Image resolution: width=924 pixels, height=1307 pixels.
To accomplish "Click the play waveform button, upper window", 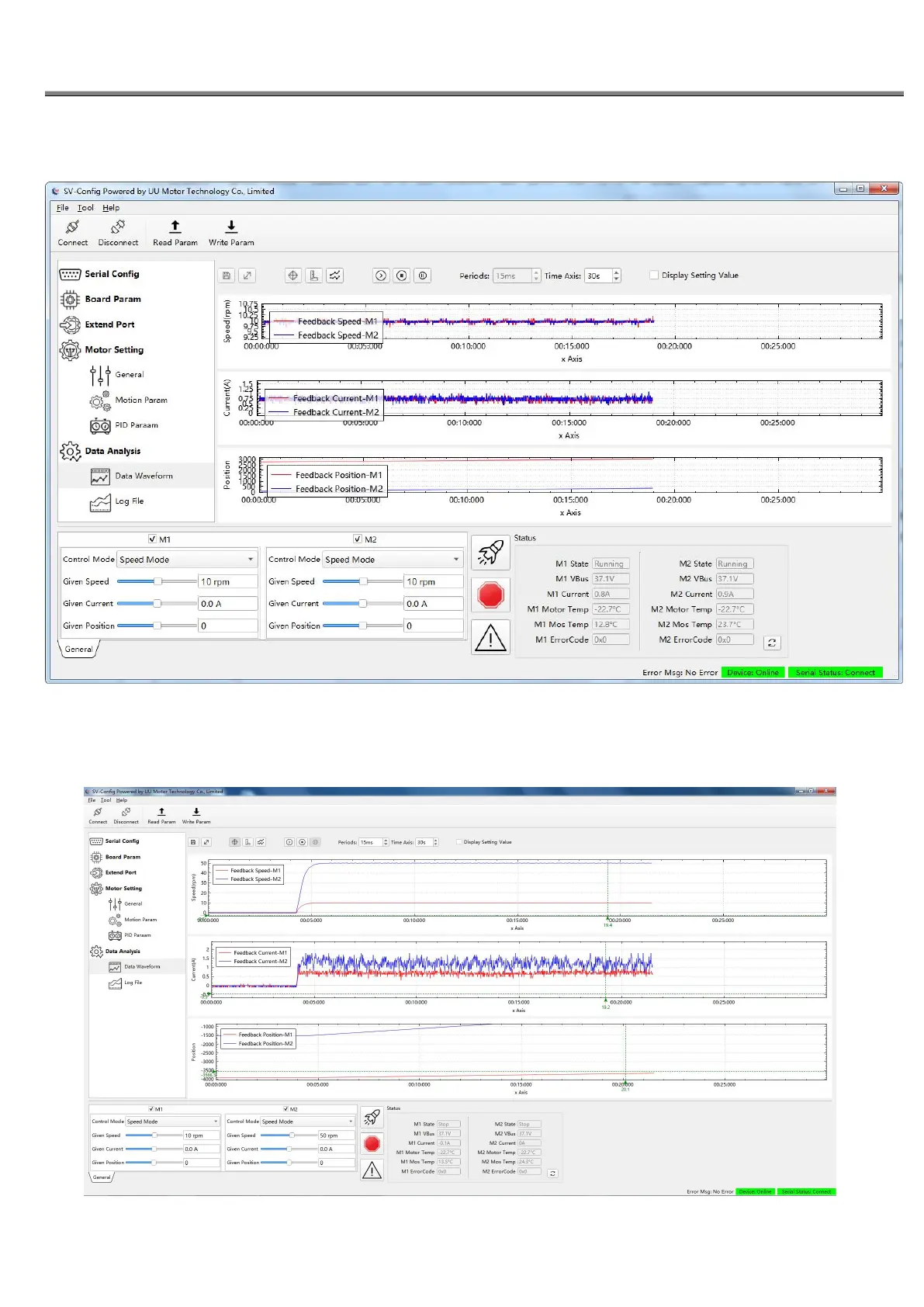I will point(381,276).
